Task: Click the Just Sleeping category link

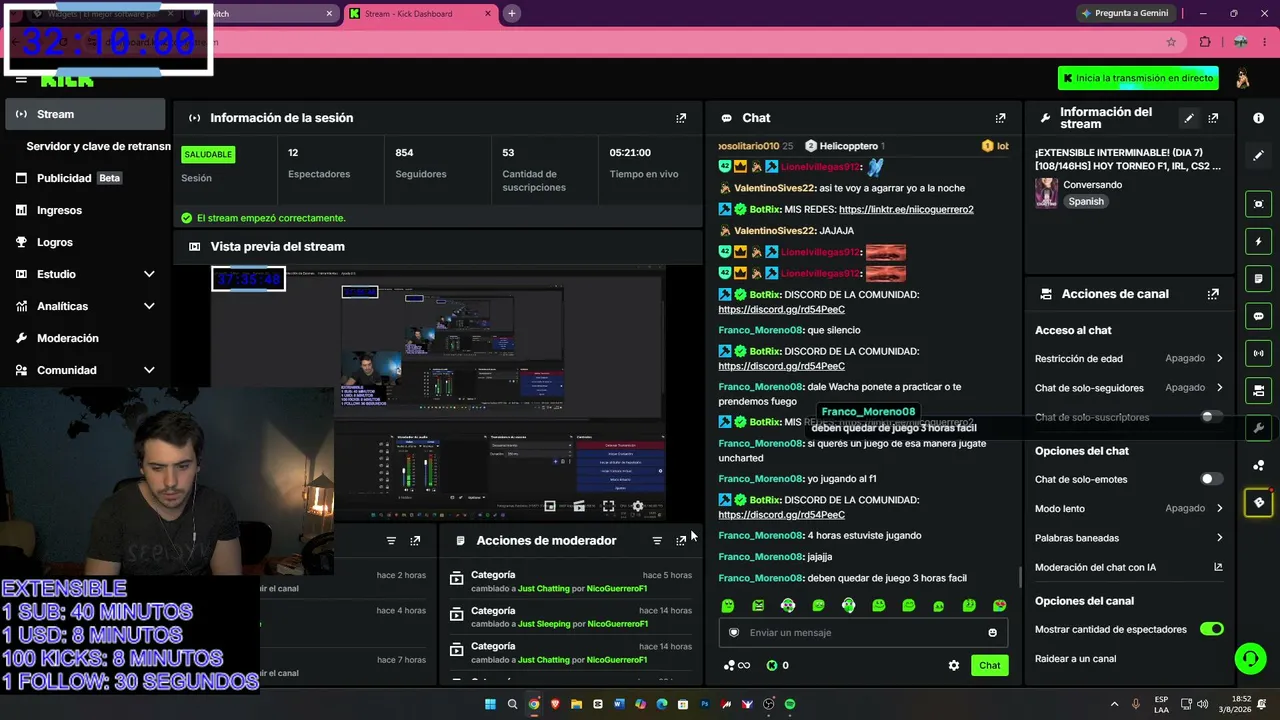Action: click(x=544, y=624)
